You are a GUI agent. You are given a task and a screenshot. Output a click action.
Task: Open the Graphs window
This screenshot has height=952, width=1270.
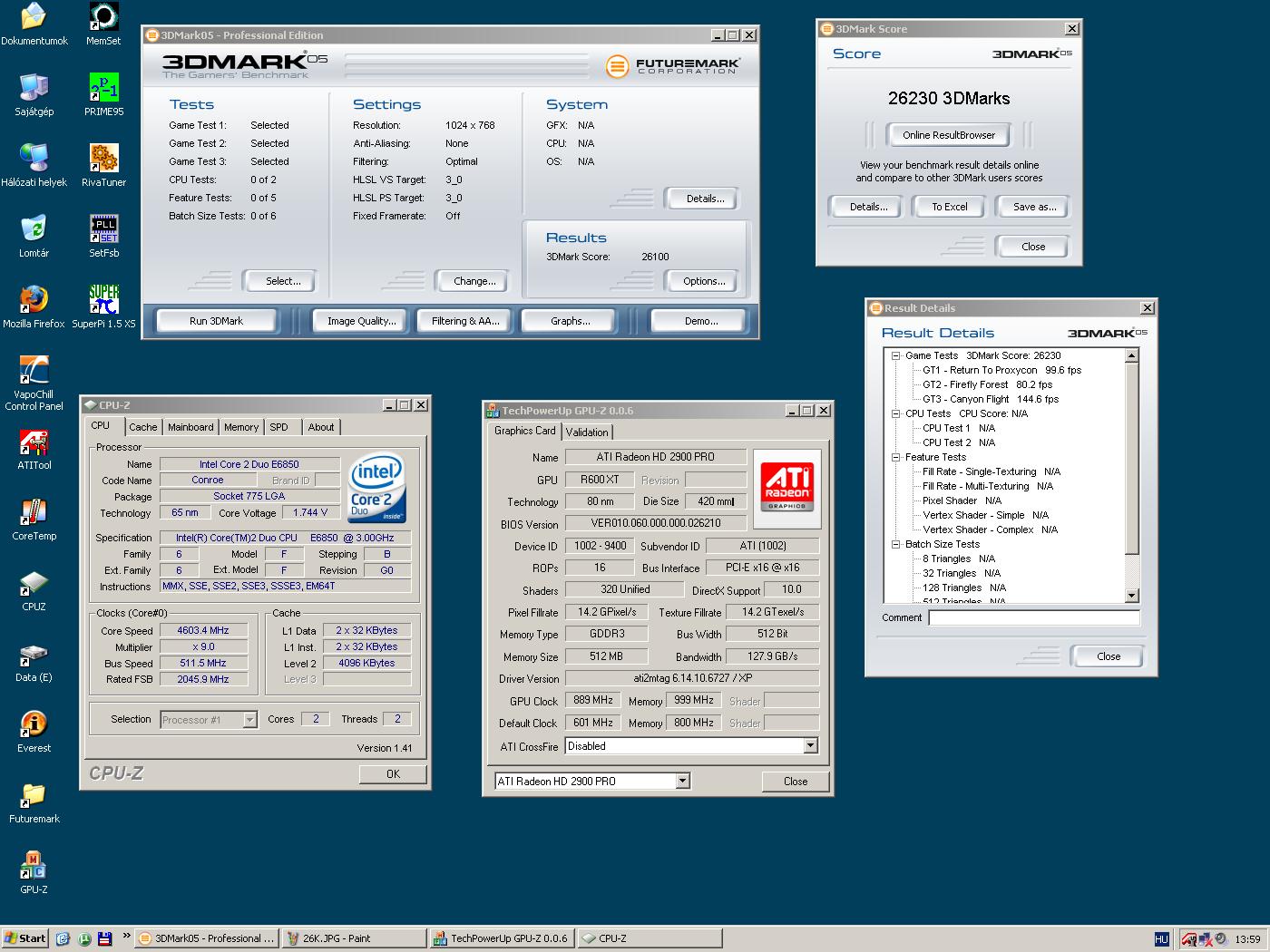point(571,321)
